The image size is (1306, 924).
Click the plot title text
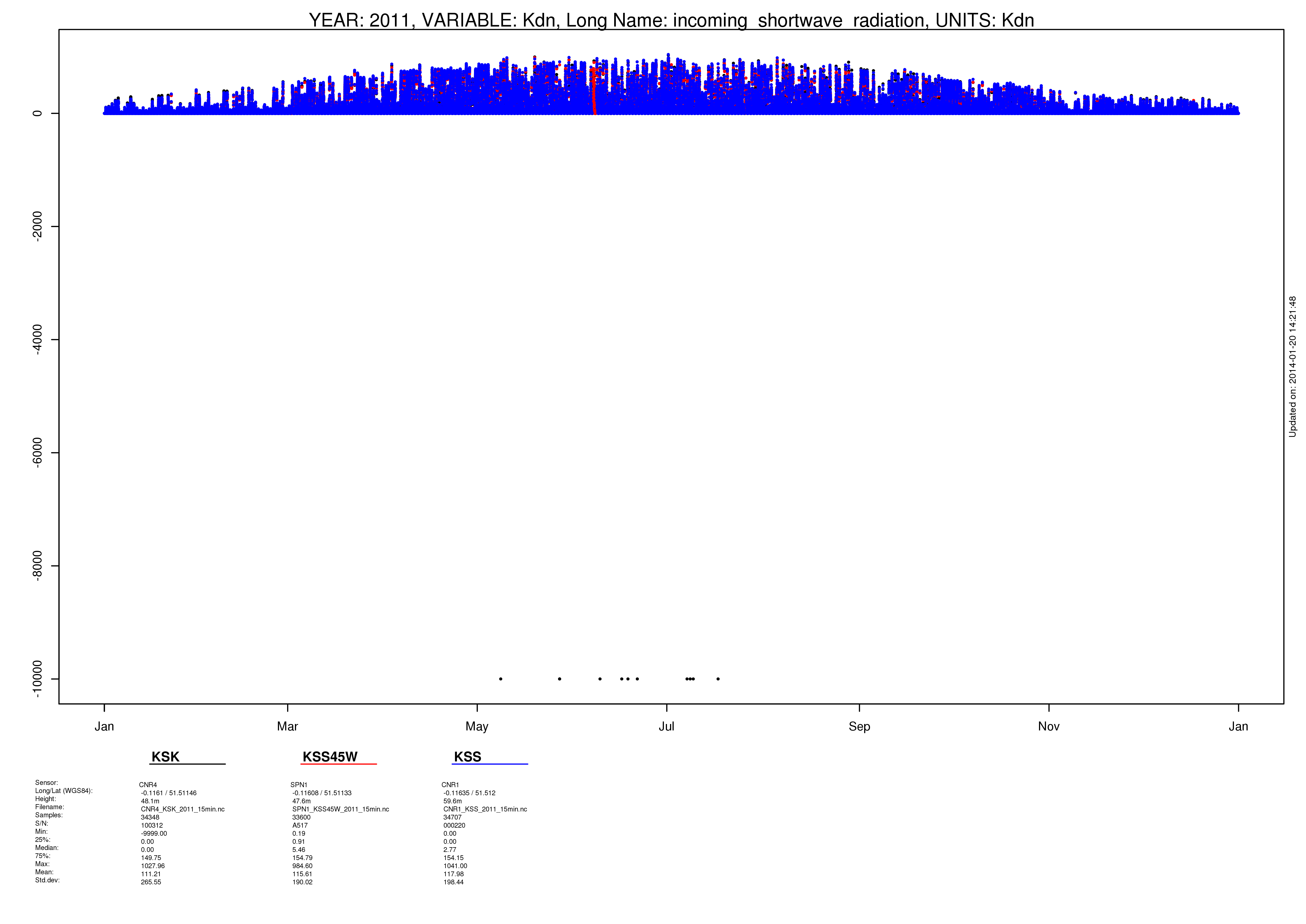click(x=671, y=20)
